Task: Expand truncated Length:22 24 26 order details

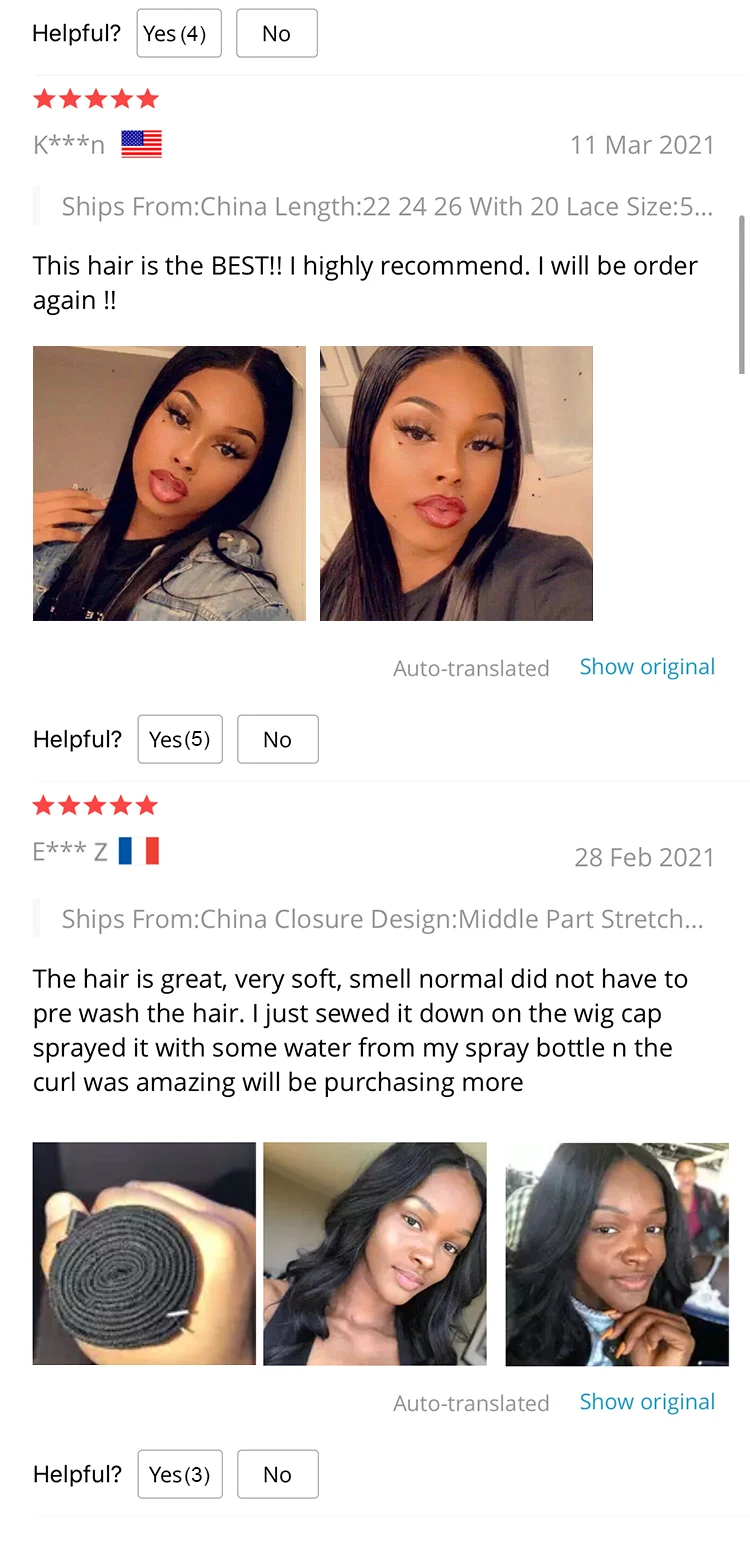Action: click(387, 207)
